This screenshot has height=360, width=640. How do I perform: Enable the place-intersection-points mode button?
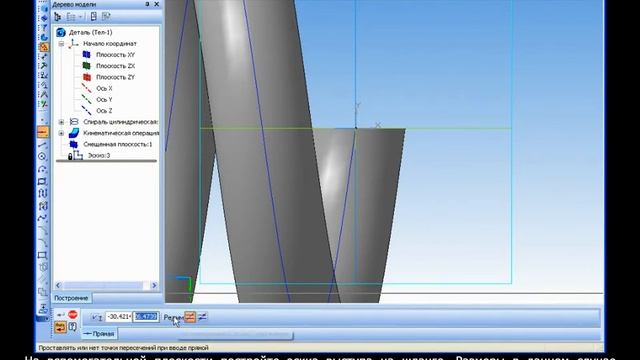[190, 317]
